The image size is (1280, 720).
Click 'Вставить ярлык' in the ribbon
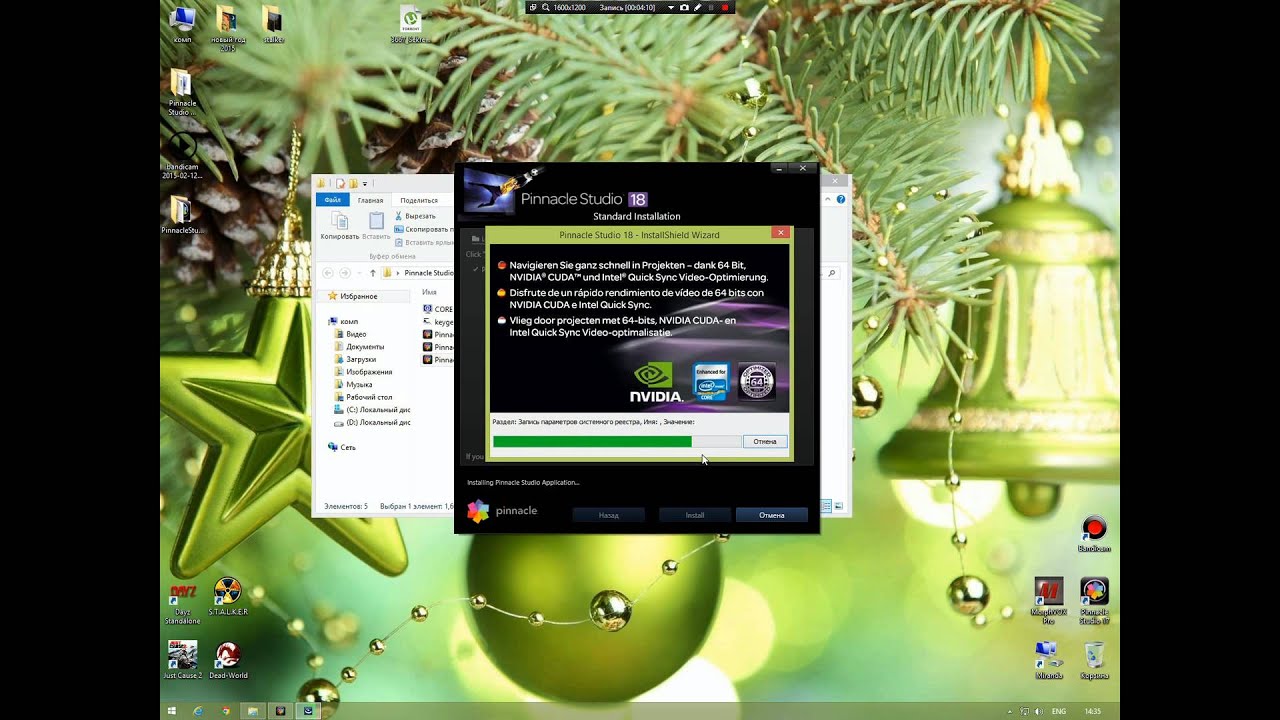click(426, 242)
